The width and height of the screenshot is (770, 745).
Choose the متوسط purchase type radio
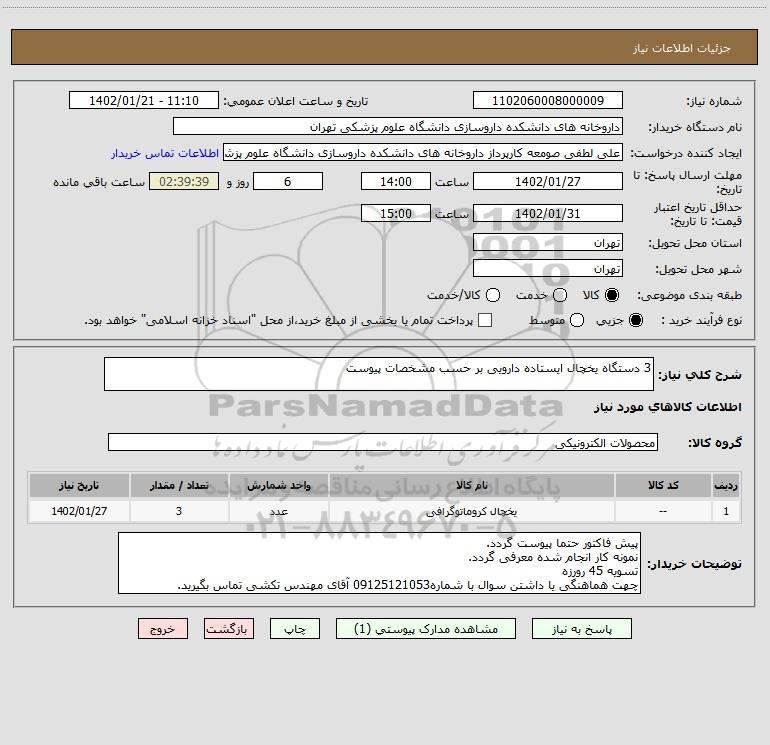click(x=577, y=320)
